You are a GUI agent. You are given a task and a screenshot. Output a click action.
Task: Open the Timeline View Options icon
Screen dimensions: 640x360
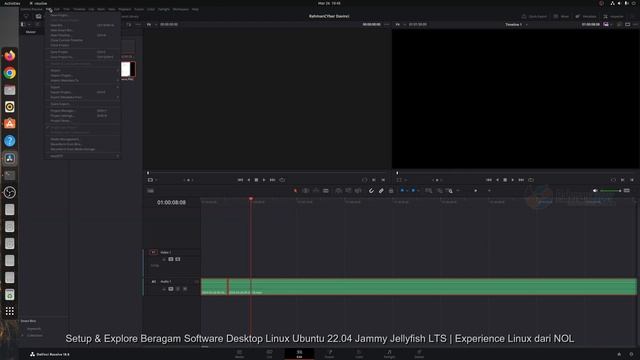(x=151, y=191)
